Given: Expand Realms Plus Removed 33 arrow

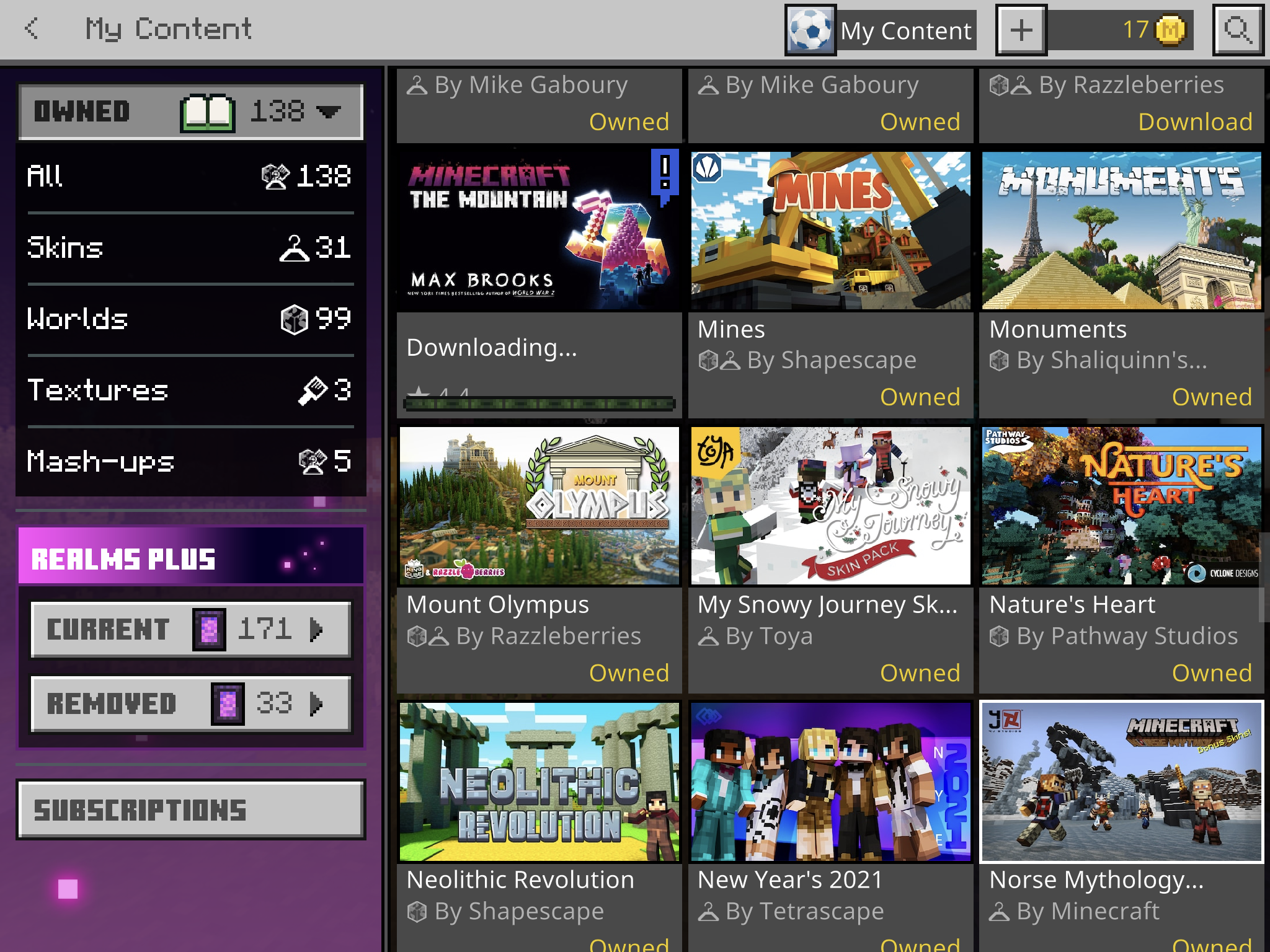Looking at the screenshot, I should pyautogui.click(x=317, y=703).
